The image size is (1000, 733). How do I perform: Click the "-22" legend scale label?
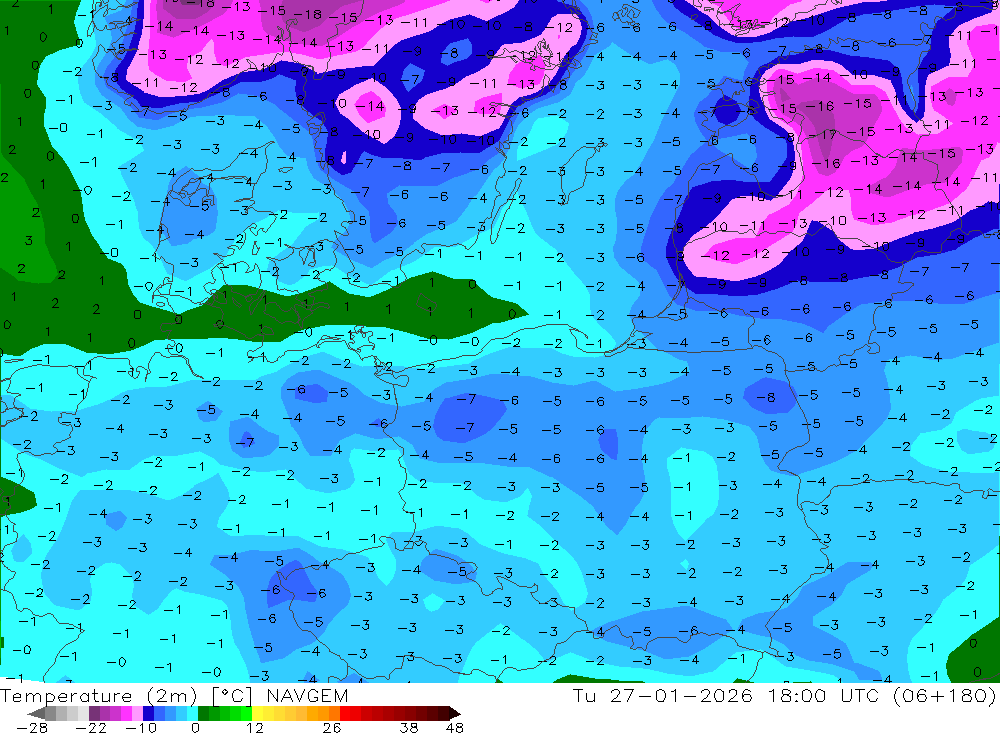click(x=91, y=728)
